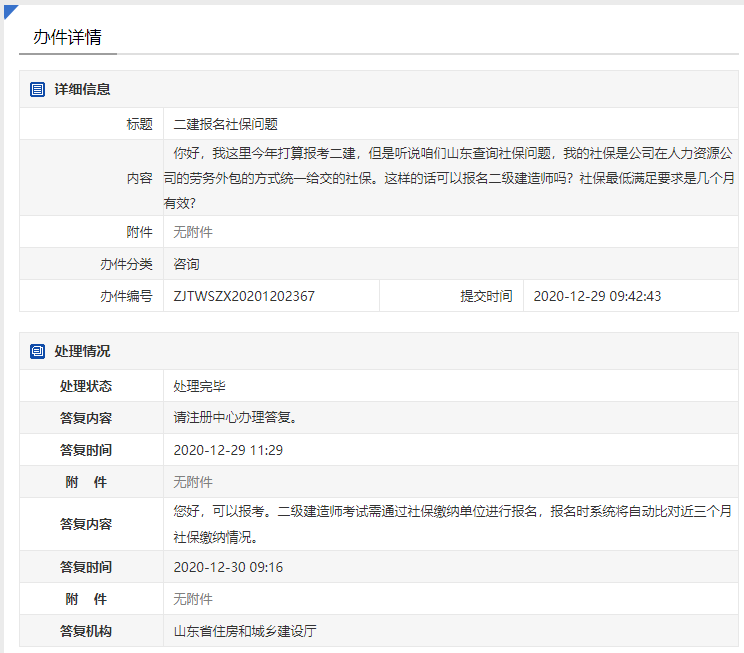Click reply time 2020-12-29 11:29

click(228, 450)
